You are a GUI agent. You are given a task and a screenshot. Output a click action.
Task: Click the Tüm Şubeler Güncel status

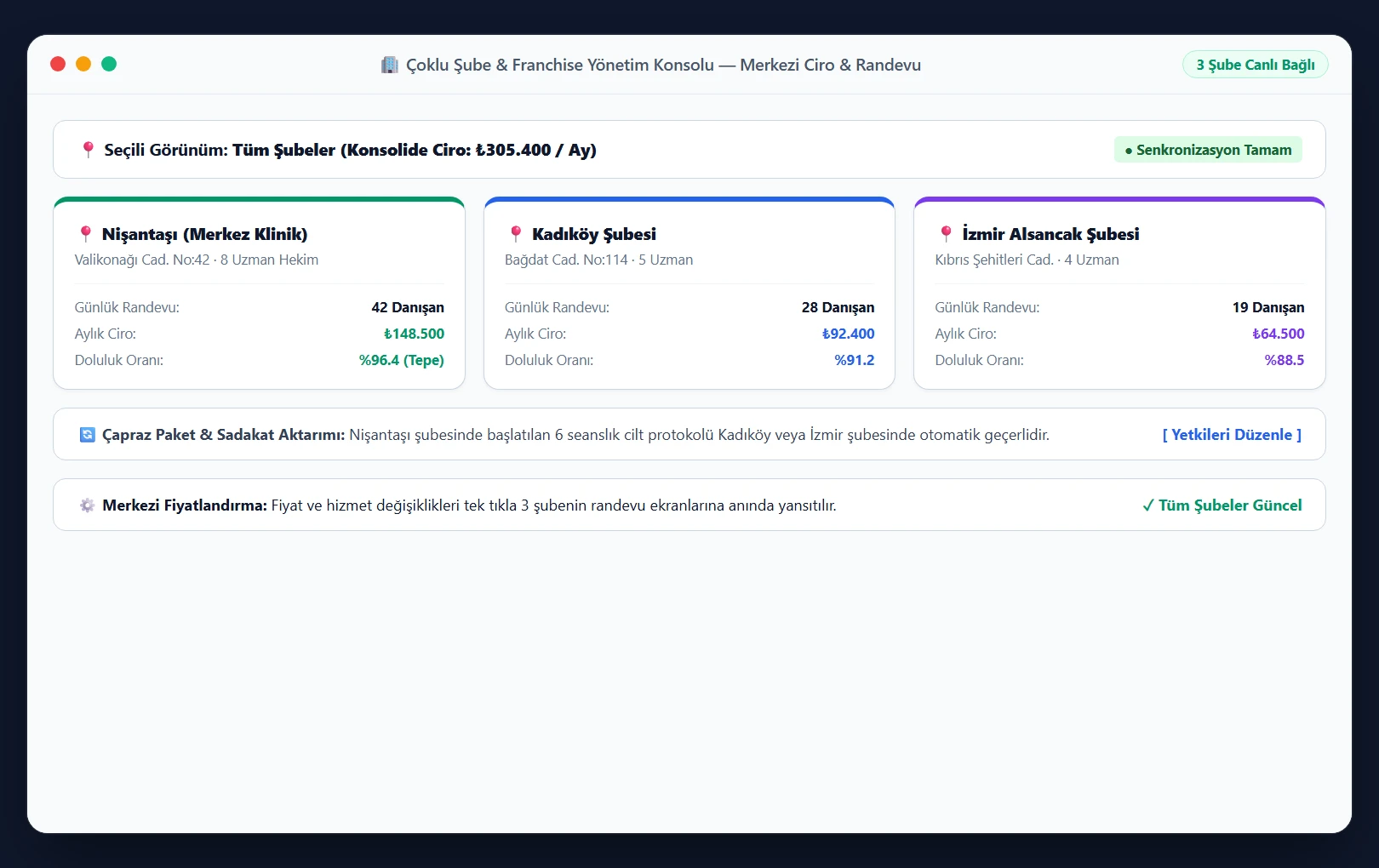click(1222, 505)
